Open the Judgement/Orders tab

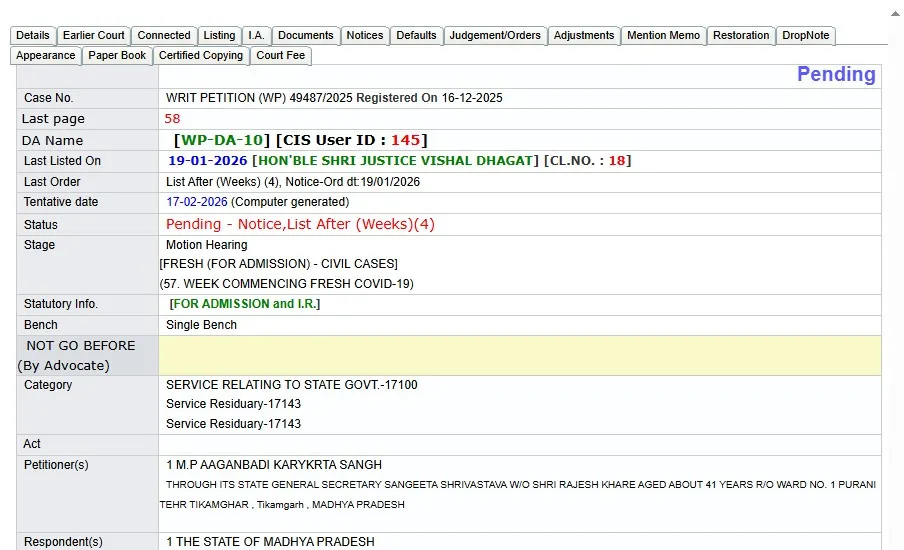coord(495,35)
